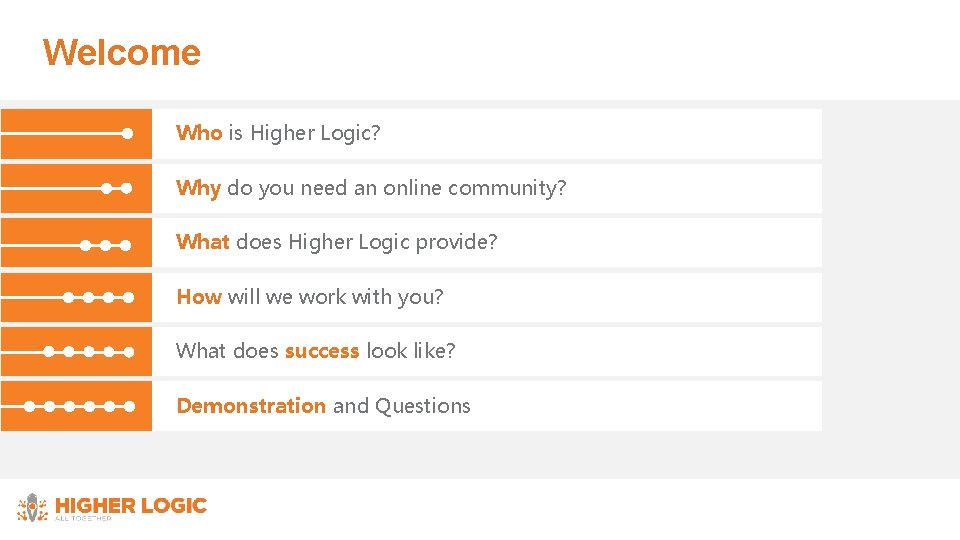The width and height of the screenshot is (960, 540).
Task: Click the Higher Logic mascot logo icon
Action: pos(33,507)
